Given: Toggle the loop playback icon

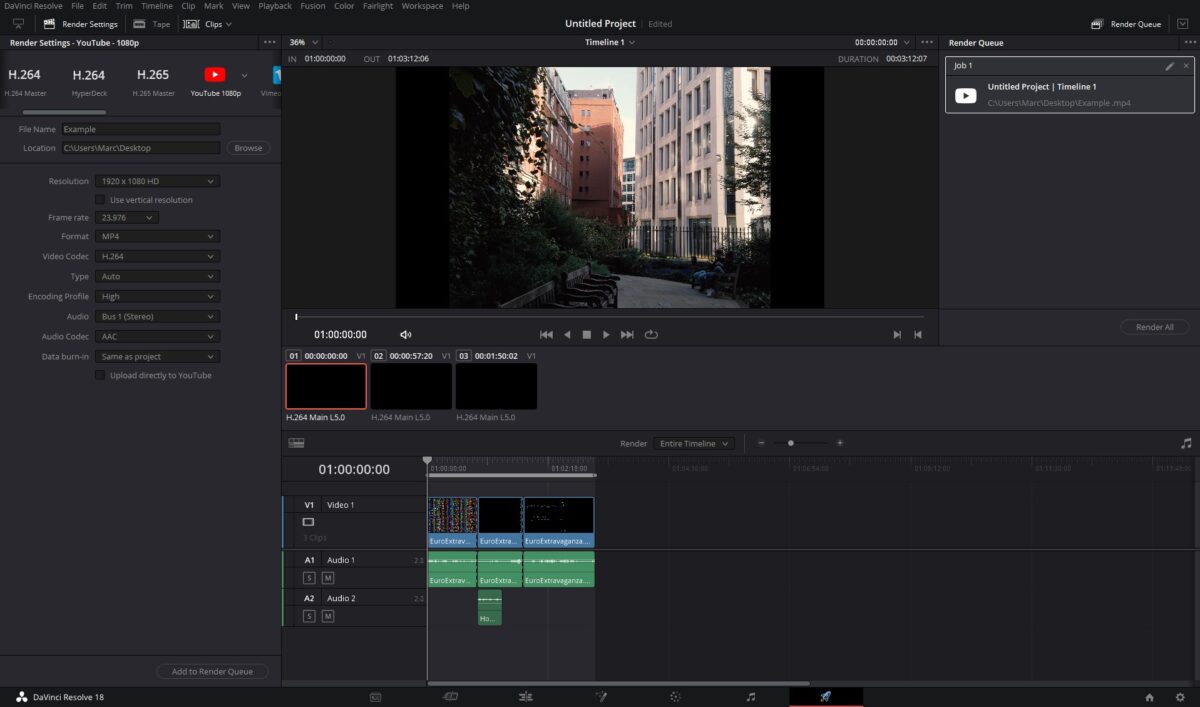Looking at the screenshot, I should (651, 335).
